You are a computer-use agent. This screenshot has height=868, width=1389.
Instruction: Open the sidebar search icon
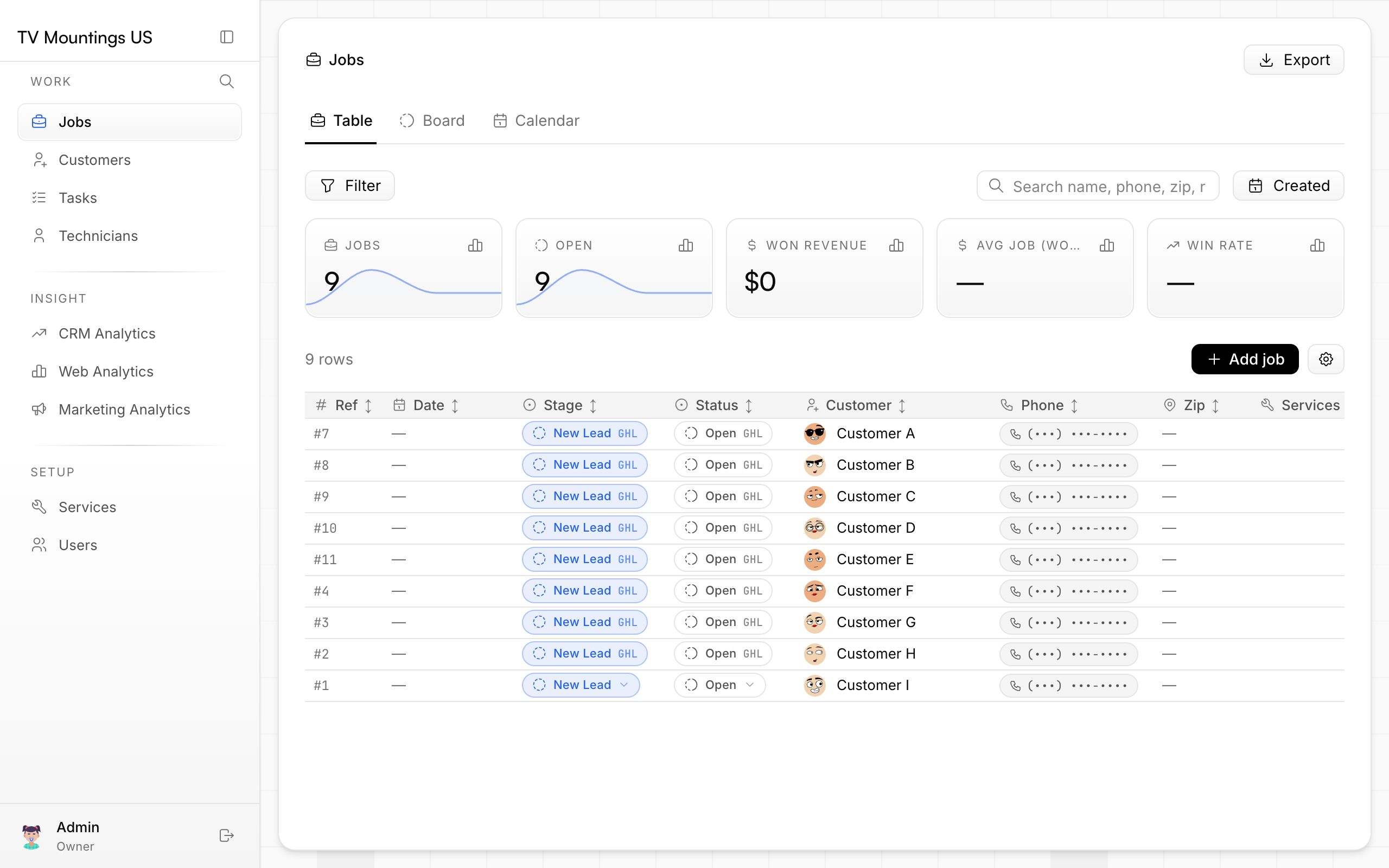coord(227,81)
